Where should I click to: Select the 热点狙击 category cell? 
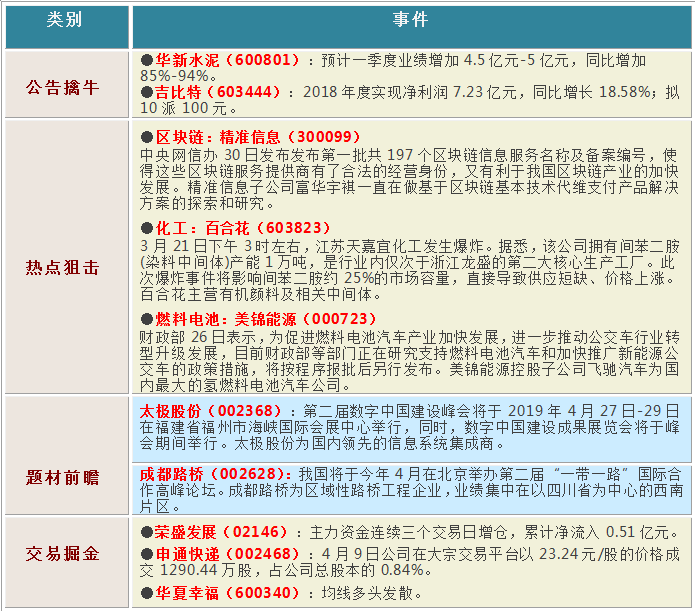[67, 257]
